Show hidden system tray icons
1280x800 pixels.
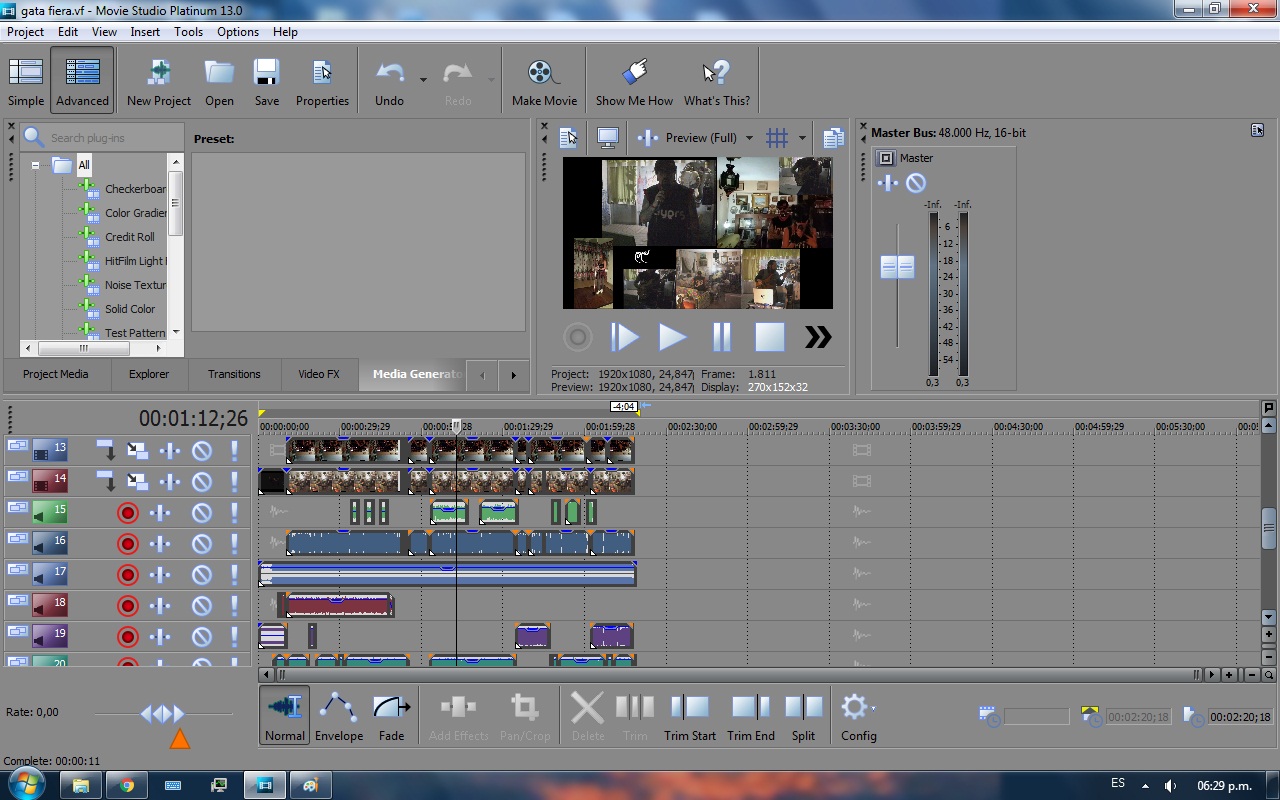click(1146, 785)
